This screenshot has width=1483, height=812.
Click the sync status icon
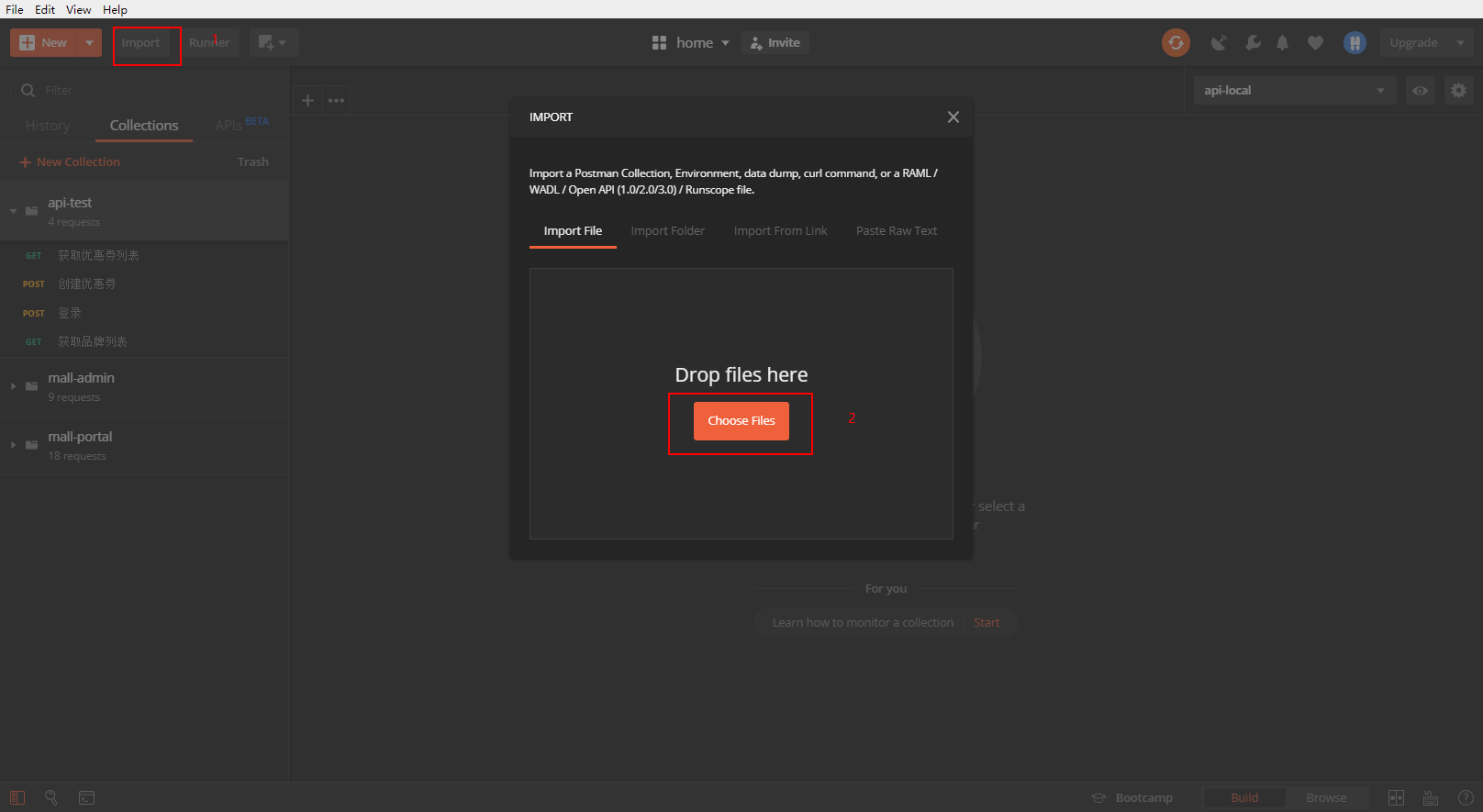(1176, 42)
